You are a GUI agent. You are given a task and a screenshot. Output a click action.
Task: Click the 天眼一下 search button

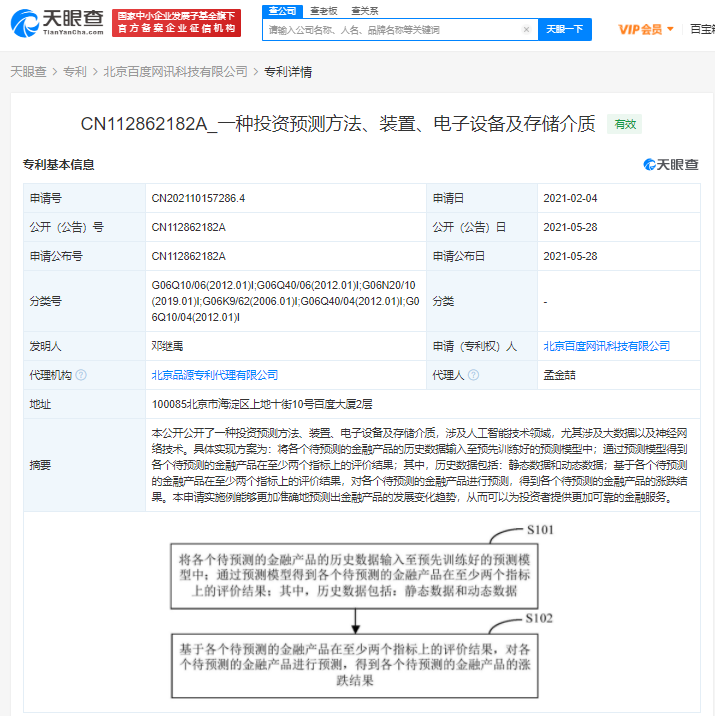click(x=565, y=30)
